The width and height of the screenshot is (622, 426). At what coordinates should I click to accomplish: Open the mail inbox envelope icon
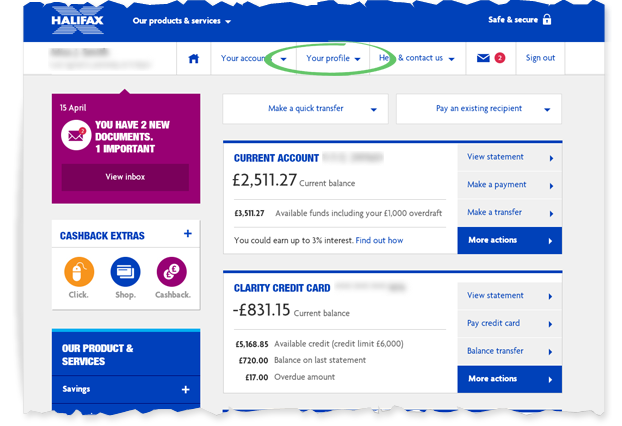[483, 58]
